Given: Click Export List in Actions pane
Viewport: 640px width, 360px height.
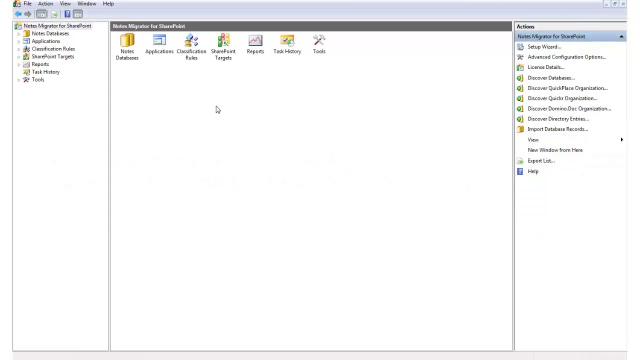Looking at the screenshot, I should coord(541,161).
